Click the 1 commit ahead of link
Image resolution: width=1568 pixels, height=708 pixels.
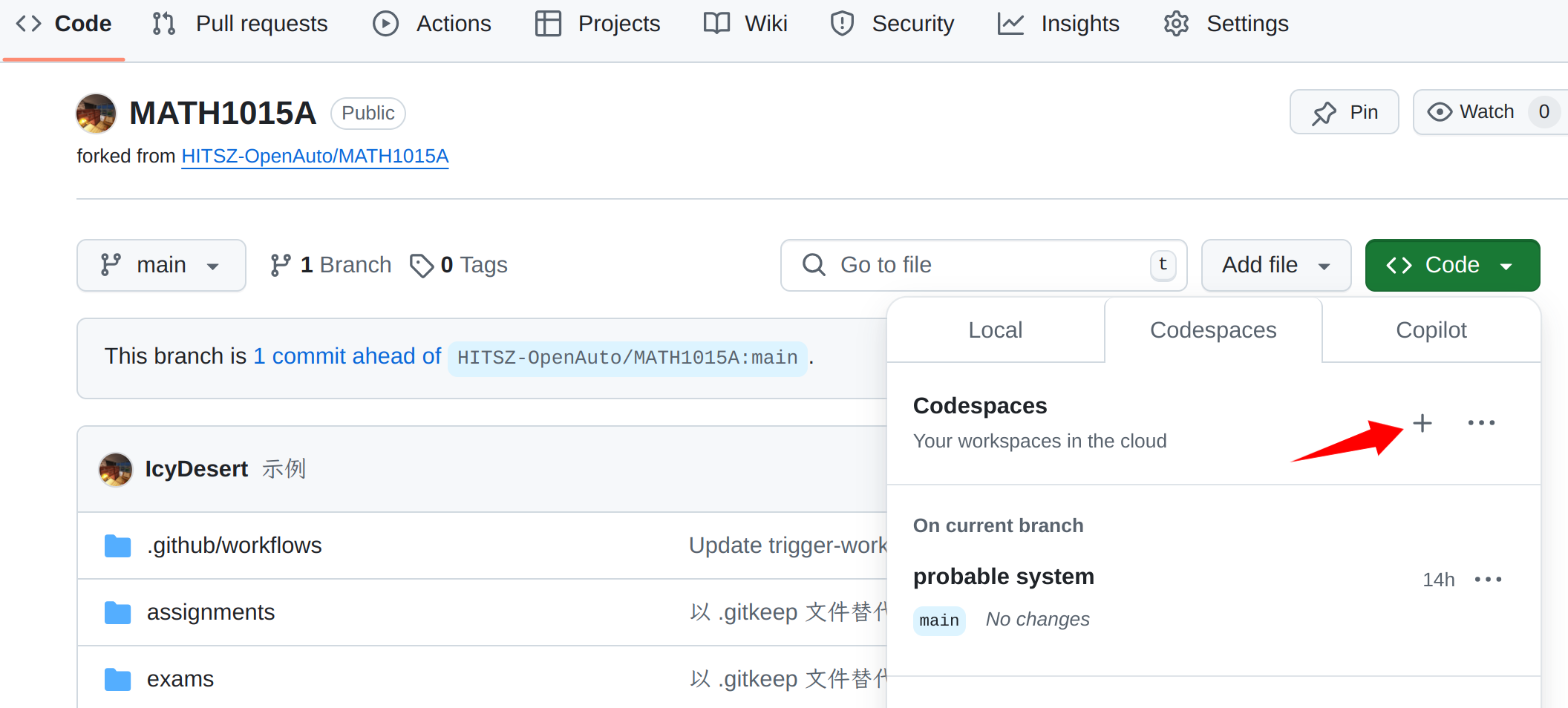(347, 356)
